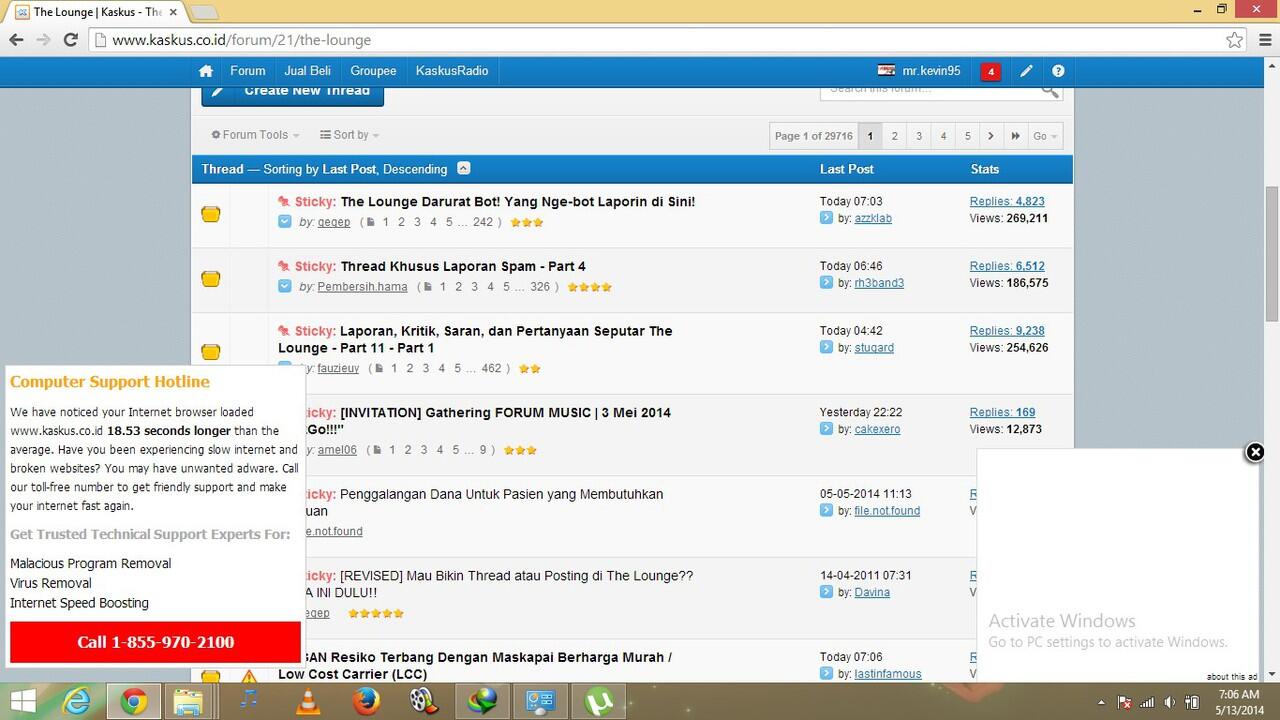
Task: Open Windows Start button
Action: (x=22, y=702)
